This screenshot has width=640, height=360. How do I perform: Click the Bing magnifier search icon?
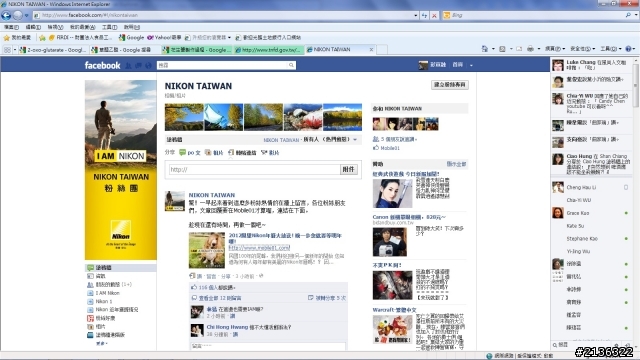628,15
